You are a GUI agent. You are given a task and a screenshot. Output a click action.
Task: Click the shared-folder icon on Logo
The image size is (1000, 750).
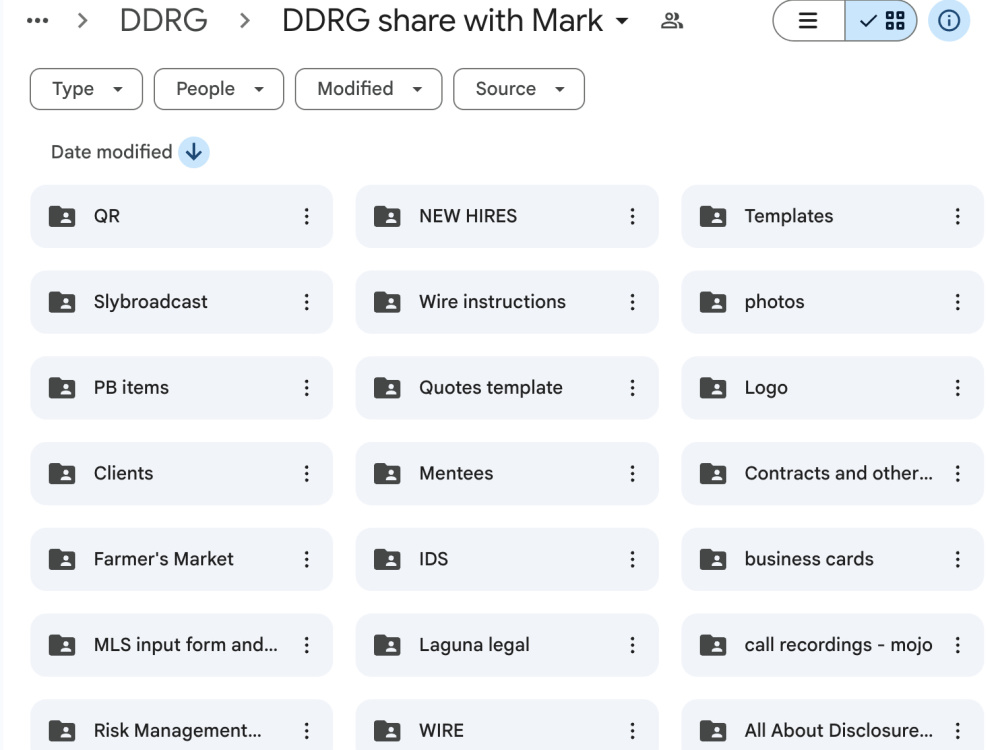tap(713, 388)
